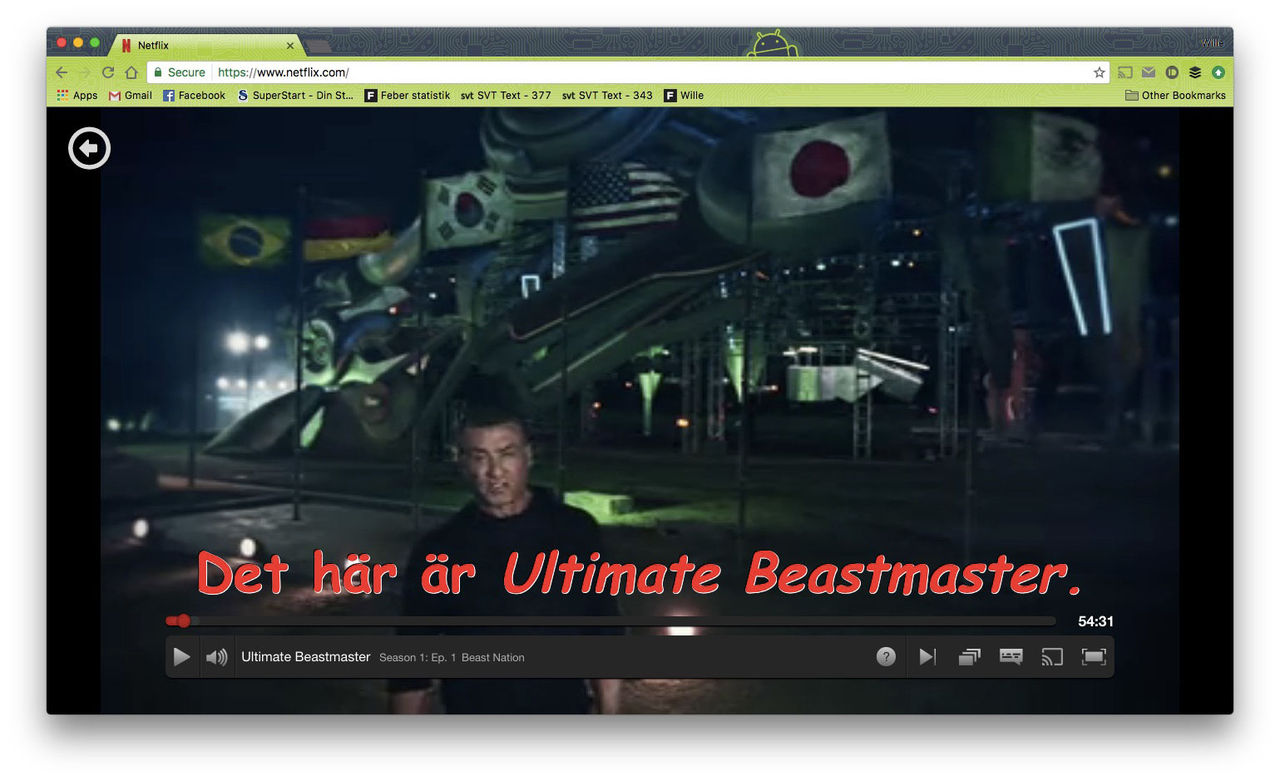Open the Gmail bookmark
1280x781 pixels.
pos(130,95)
